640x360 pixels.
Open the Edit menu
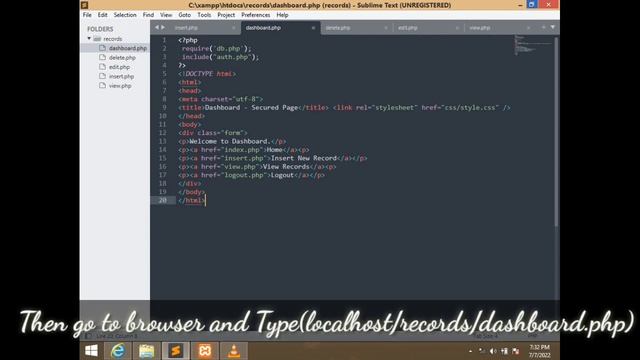pyautogui.click(x=102, y=15)
